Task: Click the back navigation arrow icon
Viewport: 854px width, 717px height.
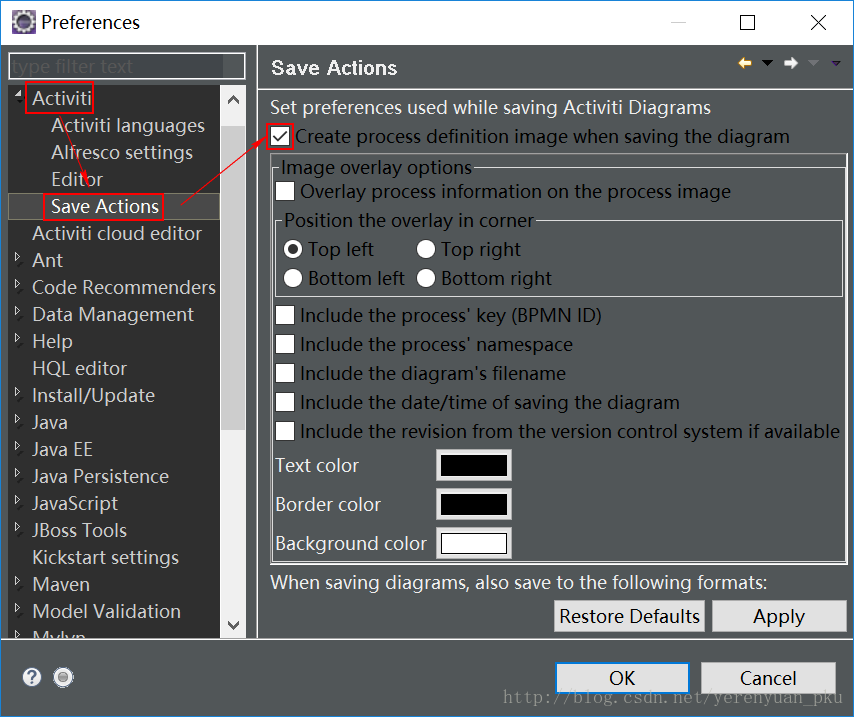Action: tap(745, 63)
